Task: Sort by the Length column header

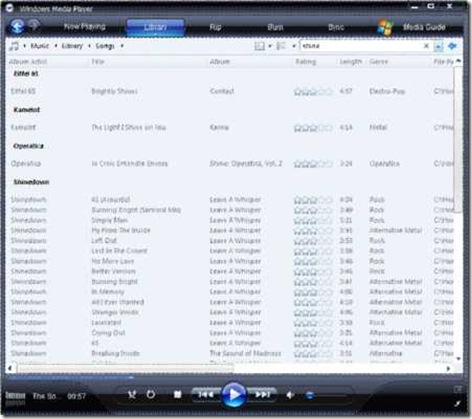Action: (x=351, y=62)
